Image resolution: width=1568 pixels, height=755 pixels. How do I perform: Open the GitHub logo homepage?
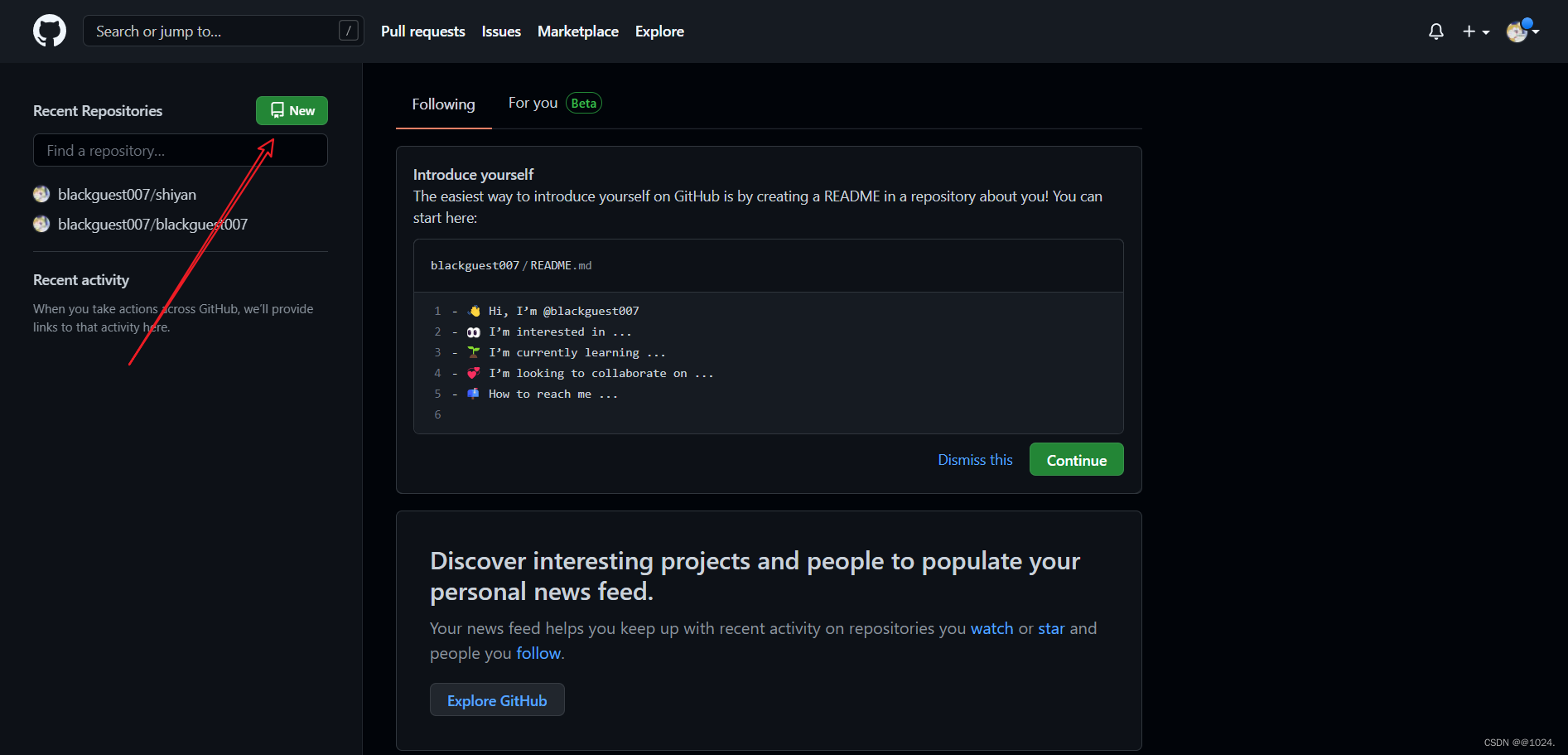(x=50, y=31)
